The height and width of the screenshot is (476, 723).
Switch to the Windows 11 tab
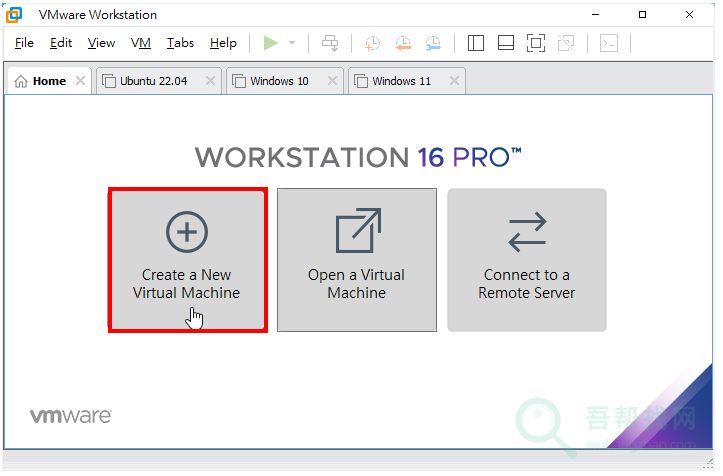coord(407,81)
